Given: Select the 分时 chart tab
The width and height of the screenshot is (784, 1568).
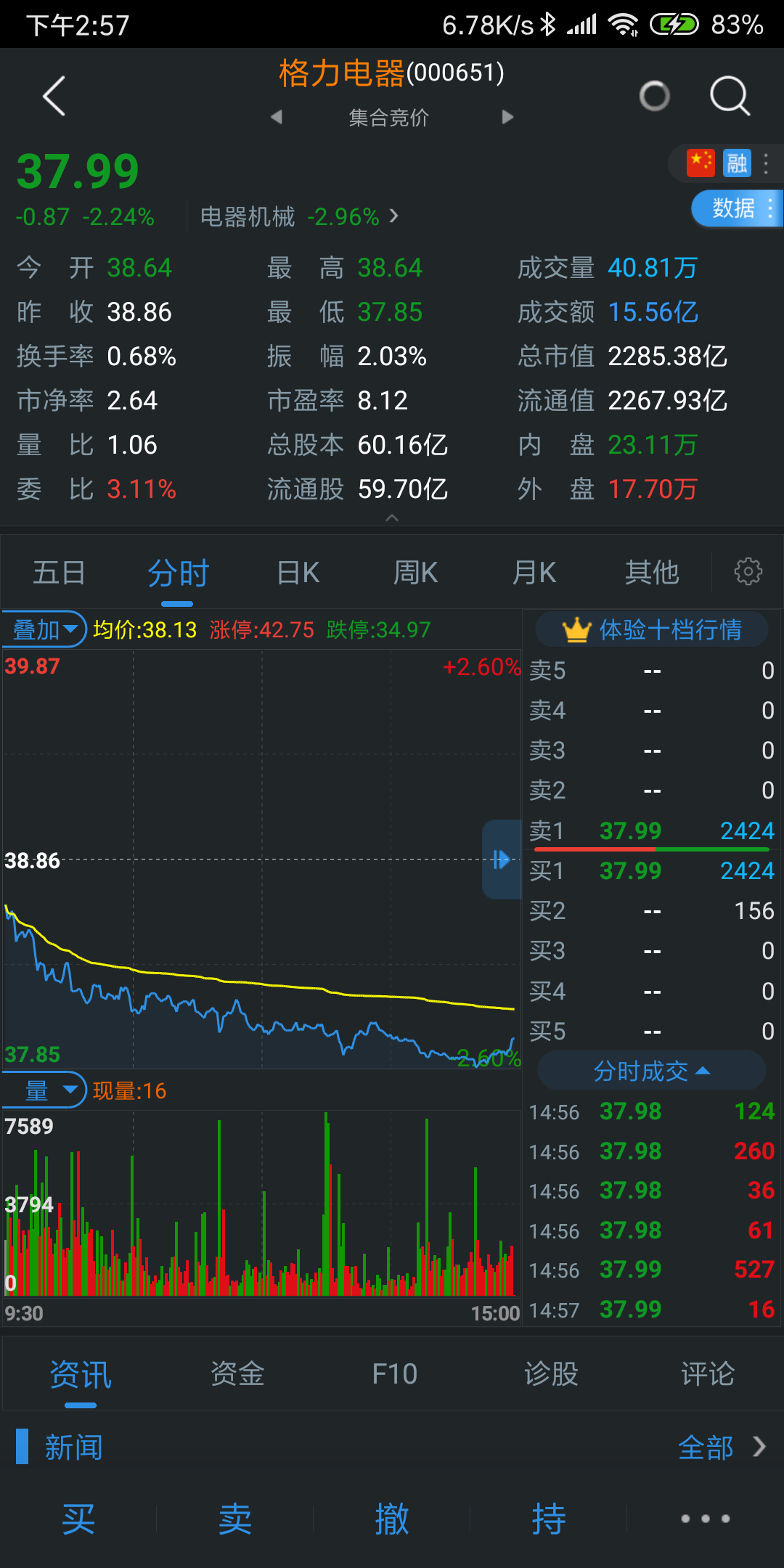Looking at the screenshot, I should click(178, 573).
